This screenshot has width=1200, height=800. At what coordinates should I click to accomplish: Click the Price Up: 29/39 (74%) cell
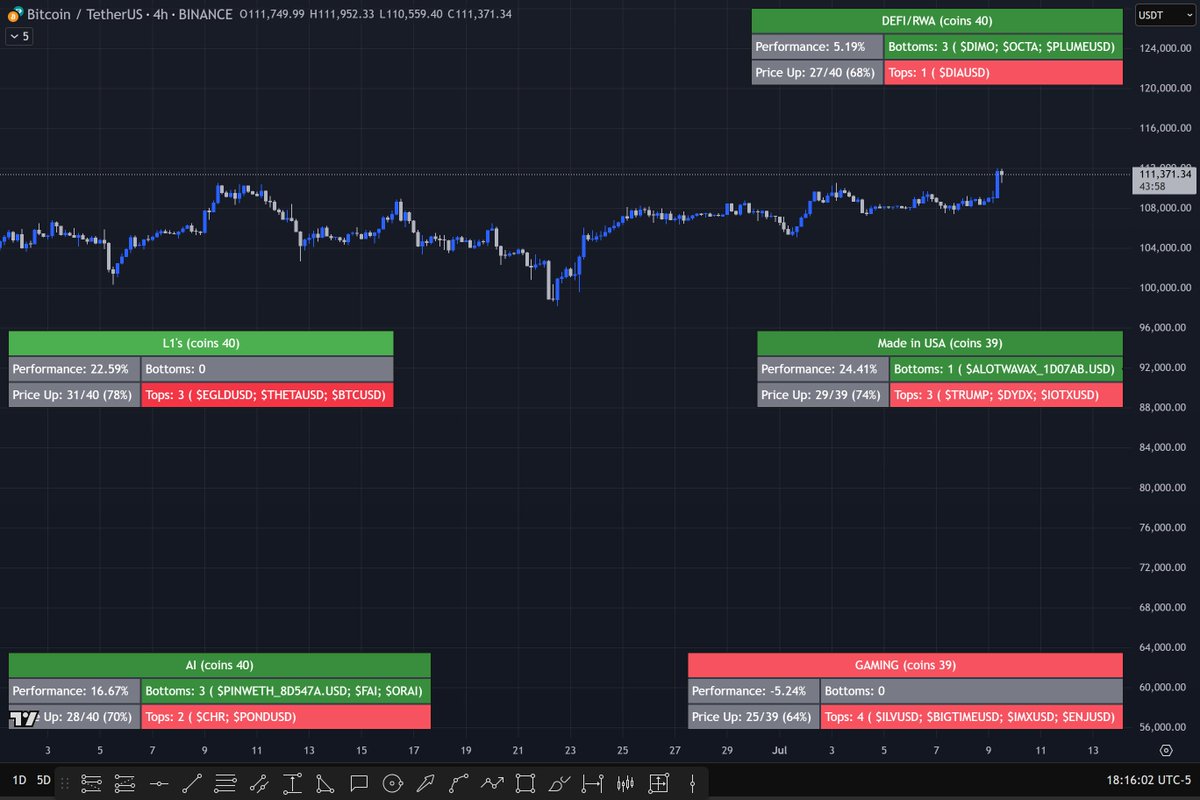point(822,395)
